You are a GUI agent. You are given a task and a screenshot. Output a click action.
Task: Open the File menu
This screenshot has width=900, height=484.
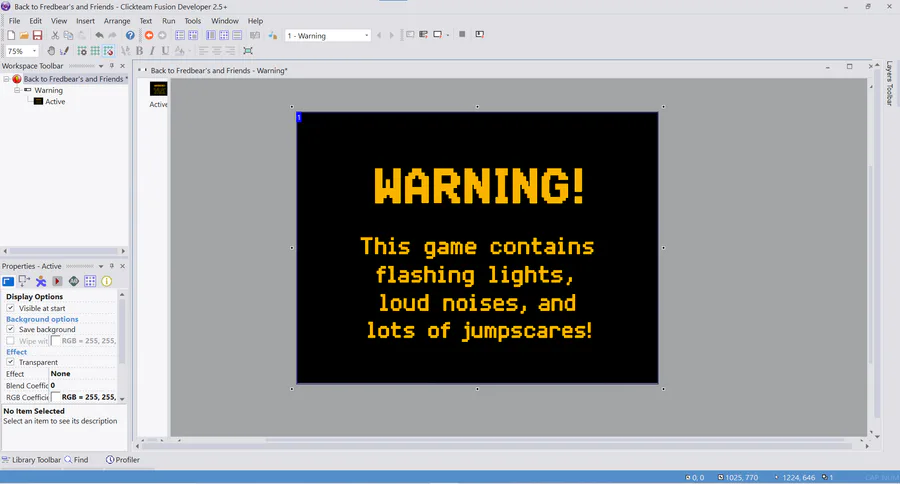pos(14,21)
